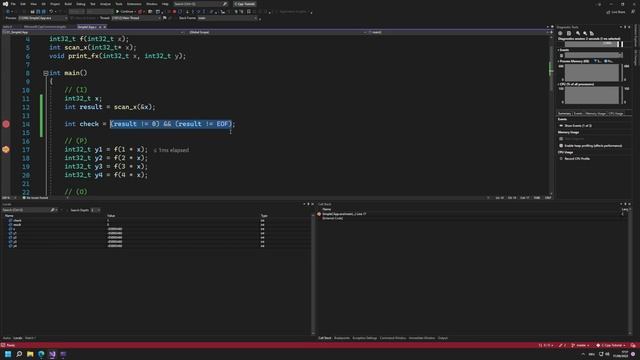The height and width of the screenshot is (360, 640).
Task: Click the editor vertical scrollbar
Action: point(551,114)
